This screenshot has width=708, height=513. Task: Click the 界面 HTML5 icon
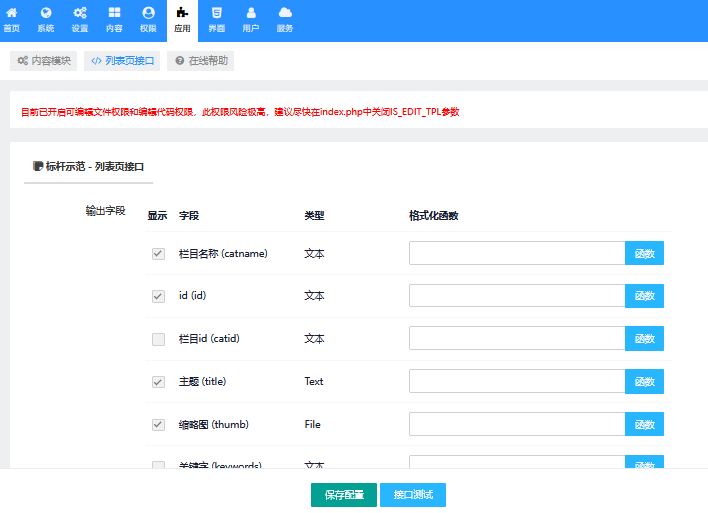click(x=217, y=13)
